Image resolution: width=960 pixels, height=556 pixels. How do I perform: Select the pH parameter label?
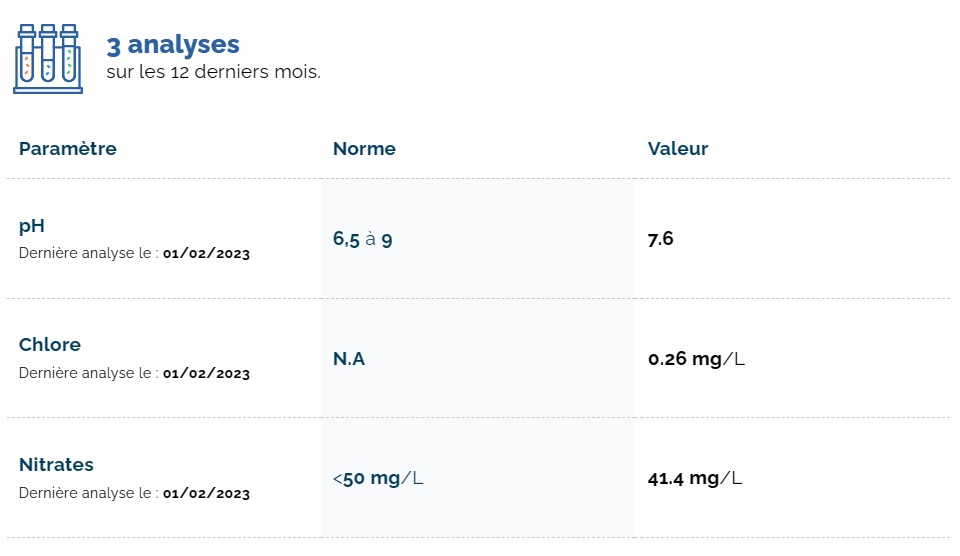coord(32,225)
